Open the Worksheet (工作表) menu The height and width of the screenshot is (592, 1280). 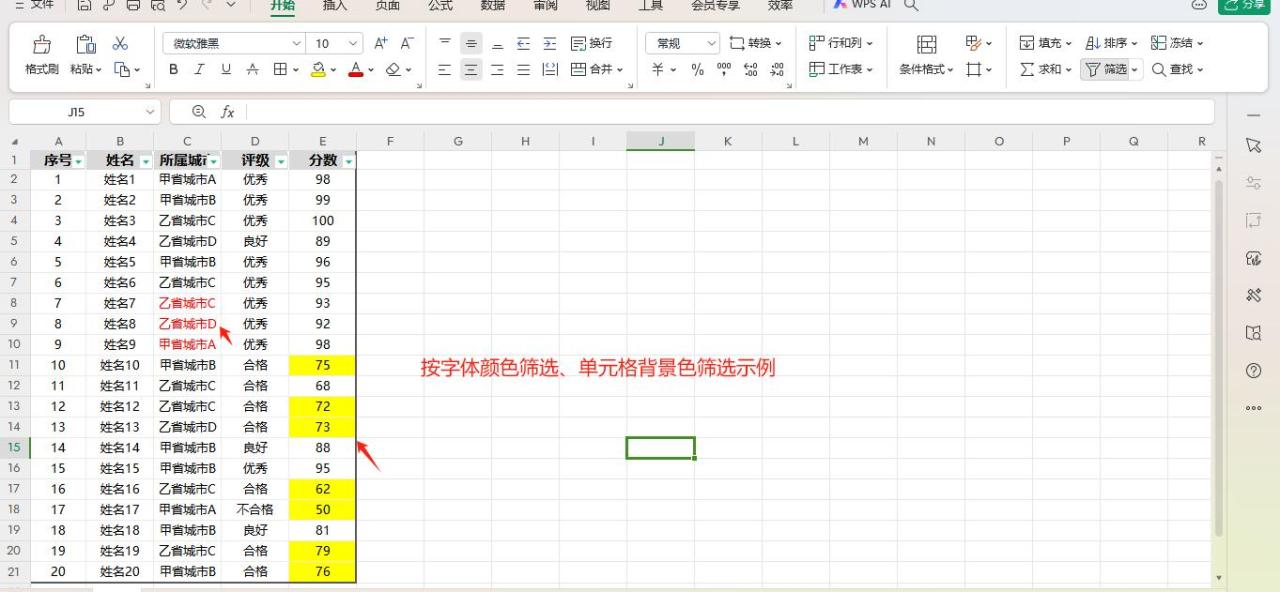(x=841, y=70)
